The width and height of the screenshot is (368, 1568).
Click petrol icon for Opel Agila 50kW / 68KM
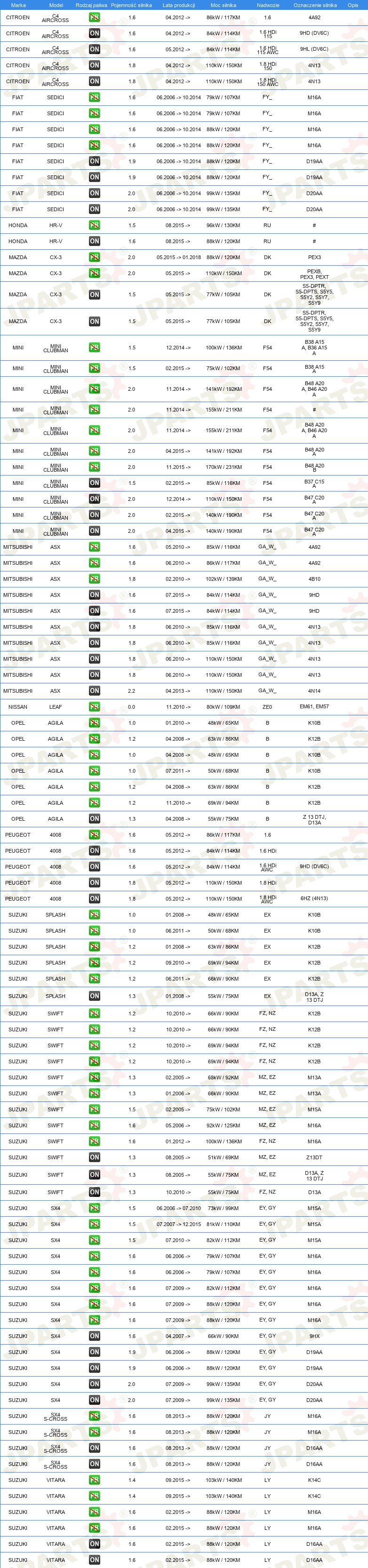pyautogui.click(x=95, y=771)
